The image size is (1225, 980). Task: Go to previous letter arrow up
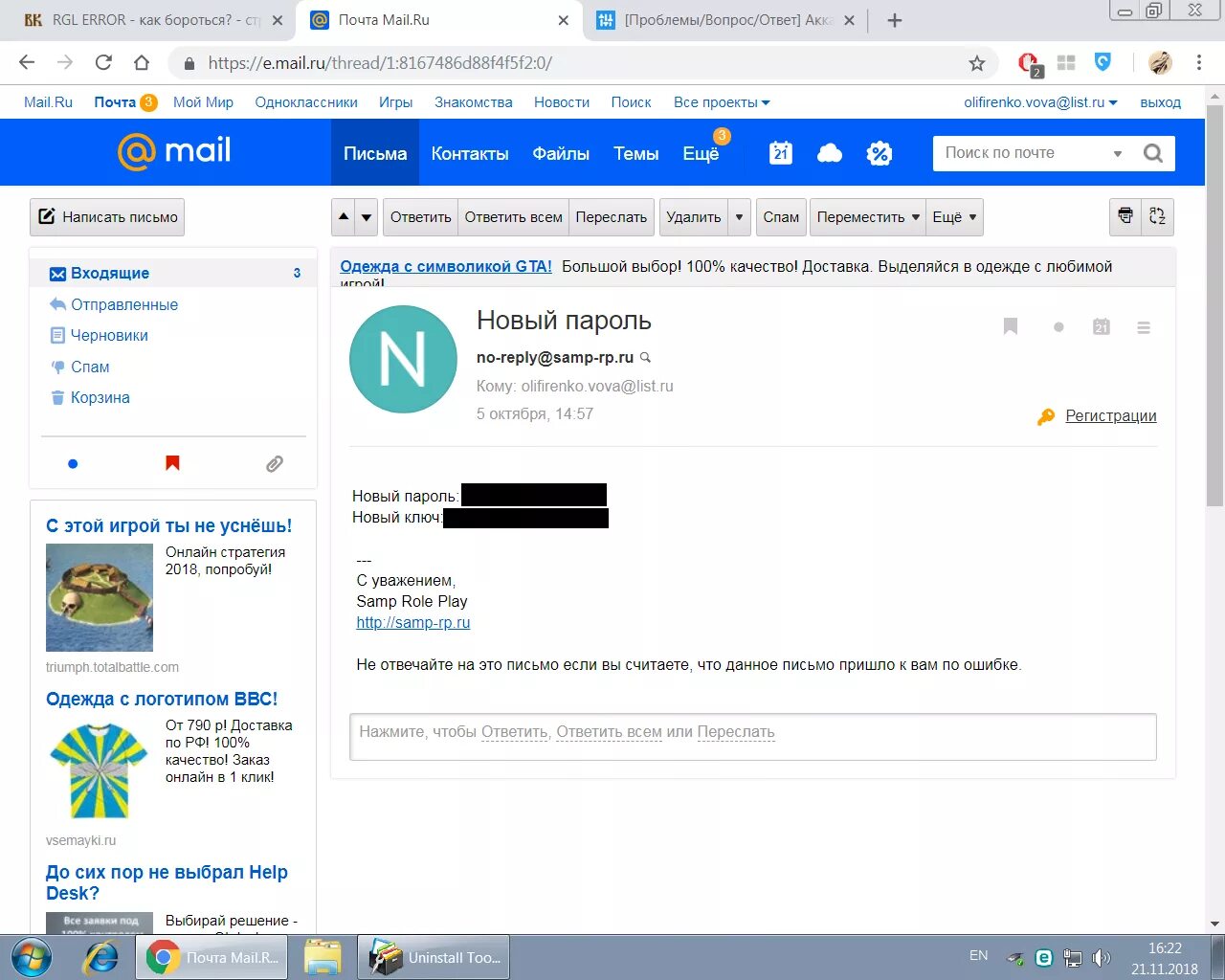click(344, 217)
